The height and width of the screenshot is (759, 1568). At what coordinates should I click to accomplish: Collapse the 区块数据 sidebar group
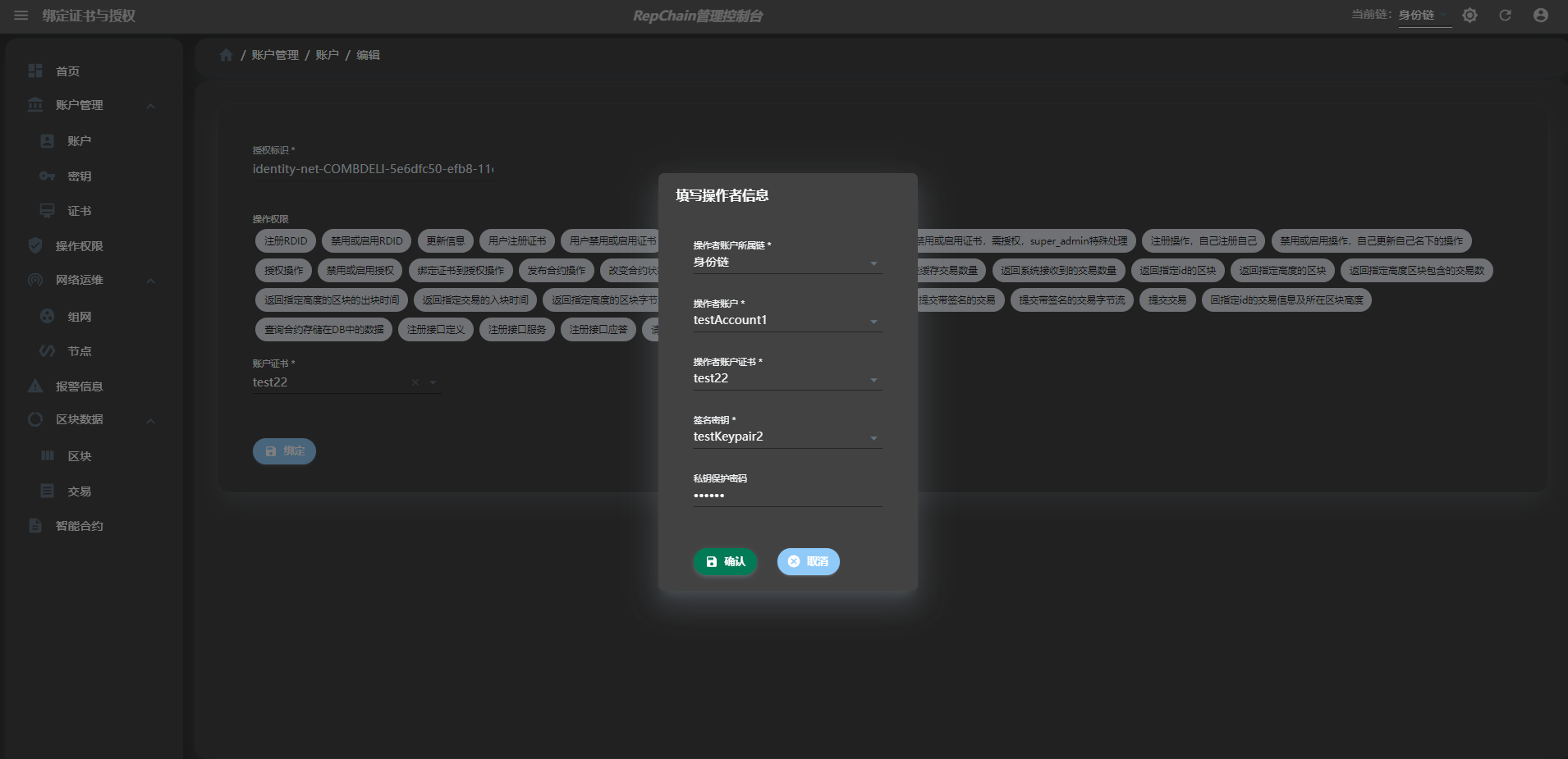click(x=151, y=421)
